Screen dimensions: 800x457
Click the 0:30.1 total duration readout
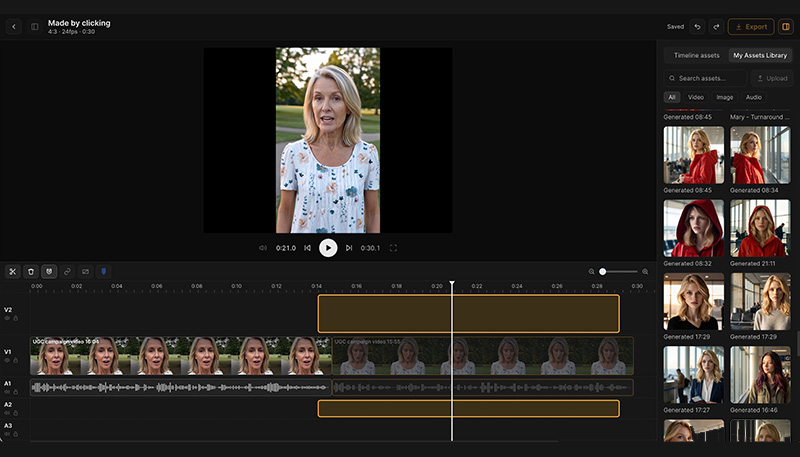tap(370, 248)
